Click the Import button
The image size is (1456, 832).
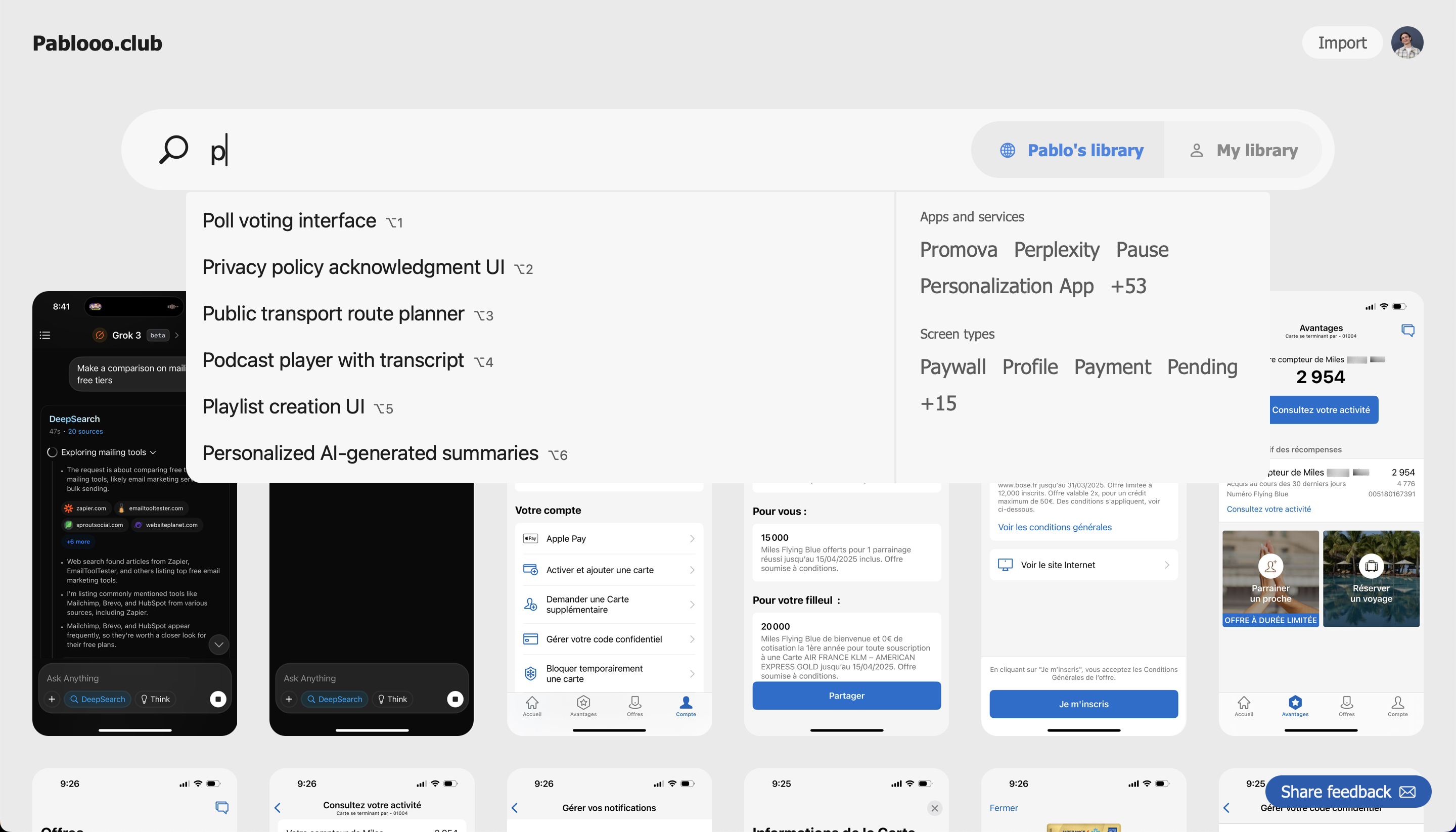pos(1342,42)
